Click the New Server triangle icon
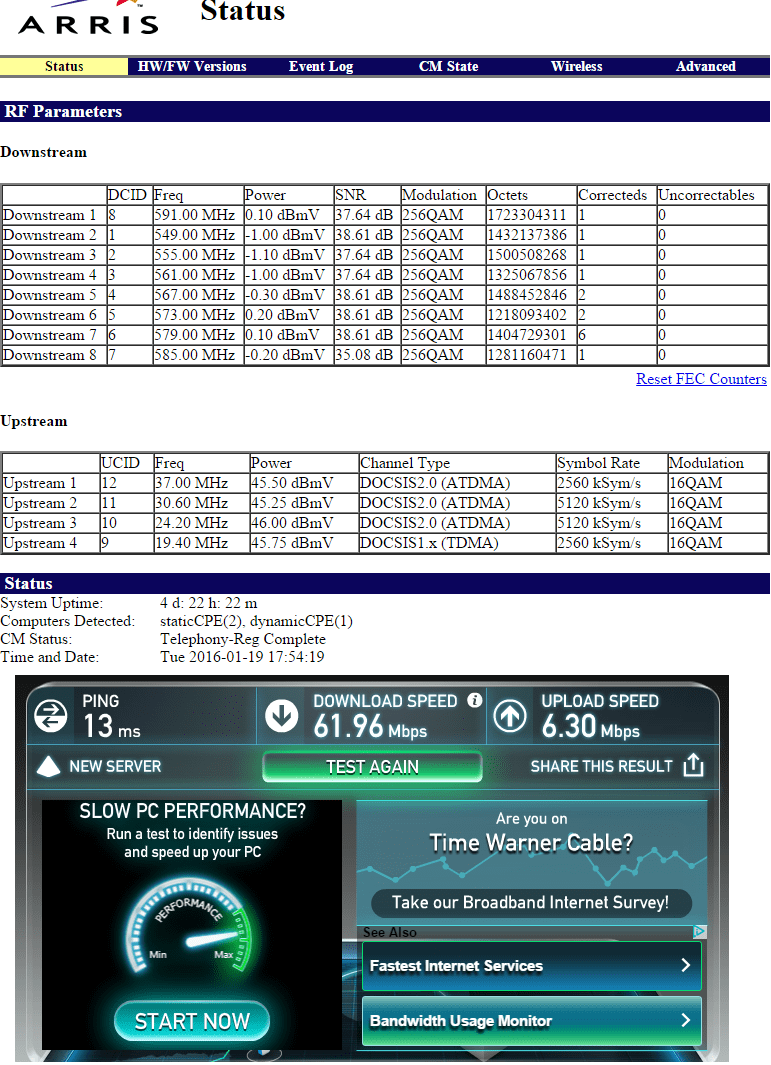Image resolution: width=771 pixels, height=1065 pixels. point(48,766)
